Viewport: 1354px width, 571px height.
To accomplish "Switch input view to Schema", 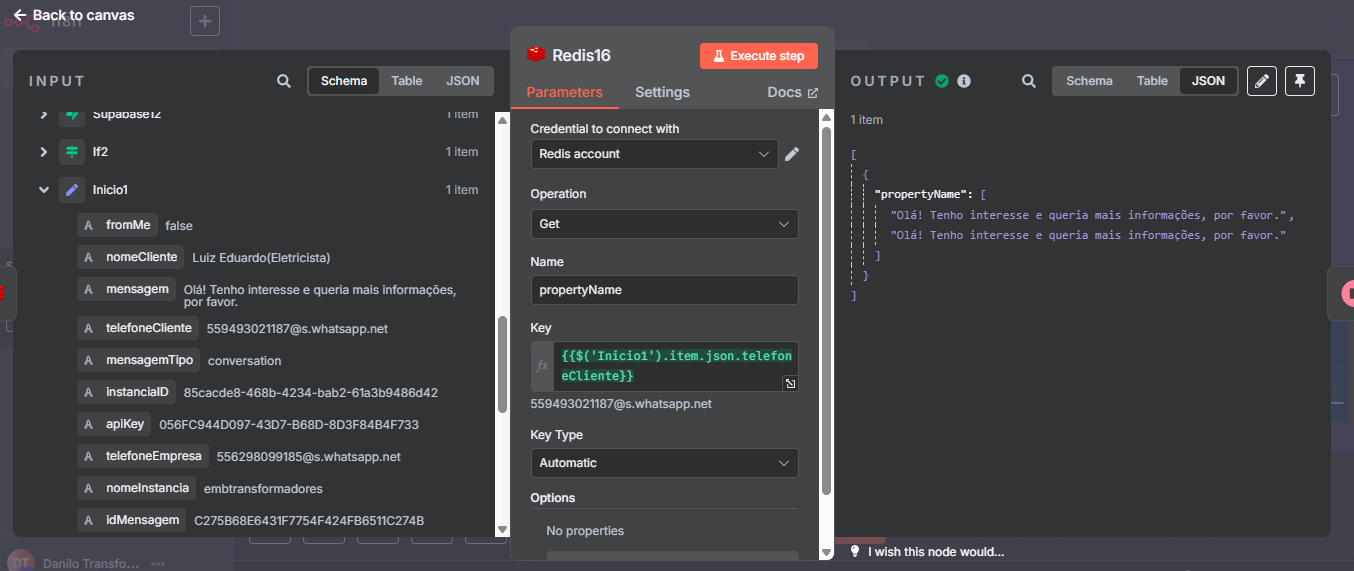I will (x=344, y=81).
